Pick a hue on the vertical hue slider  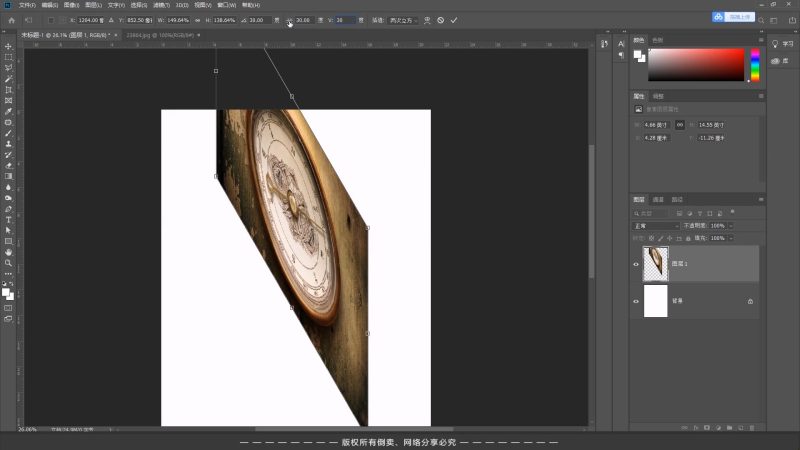tap(755, 65)
